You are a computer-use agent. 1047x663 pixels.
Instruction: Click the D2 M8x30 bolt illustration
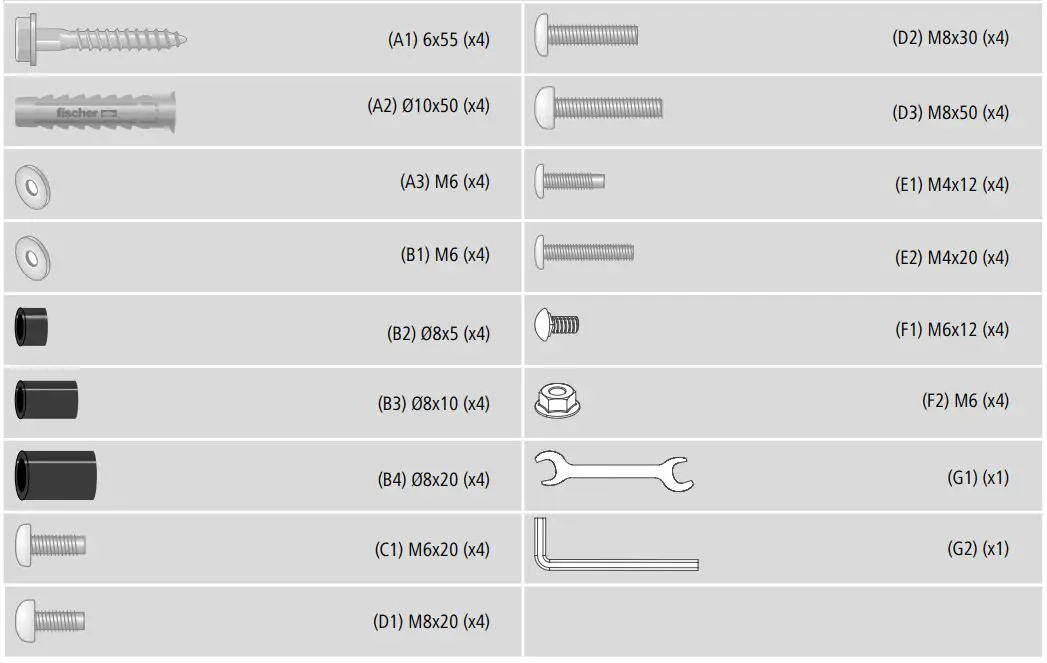586,36
